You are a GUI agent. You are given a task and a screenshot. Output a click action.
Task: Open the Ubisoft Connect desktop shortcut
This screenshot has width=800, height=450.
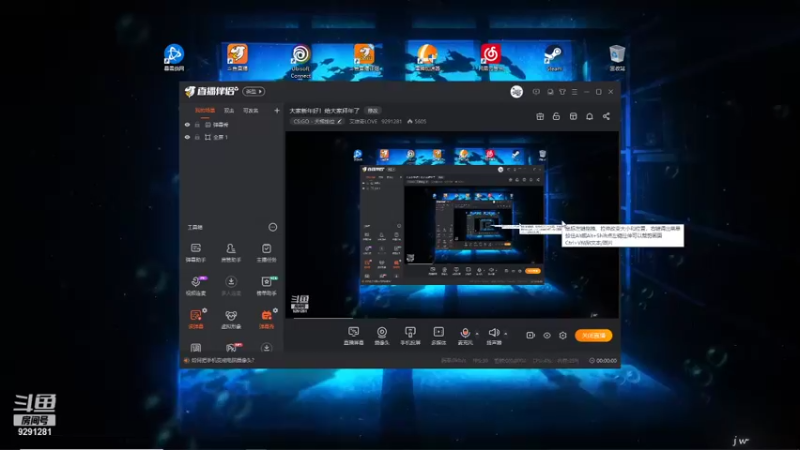tap(301, 61)
